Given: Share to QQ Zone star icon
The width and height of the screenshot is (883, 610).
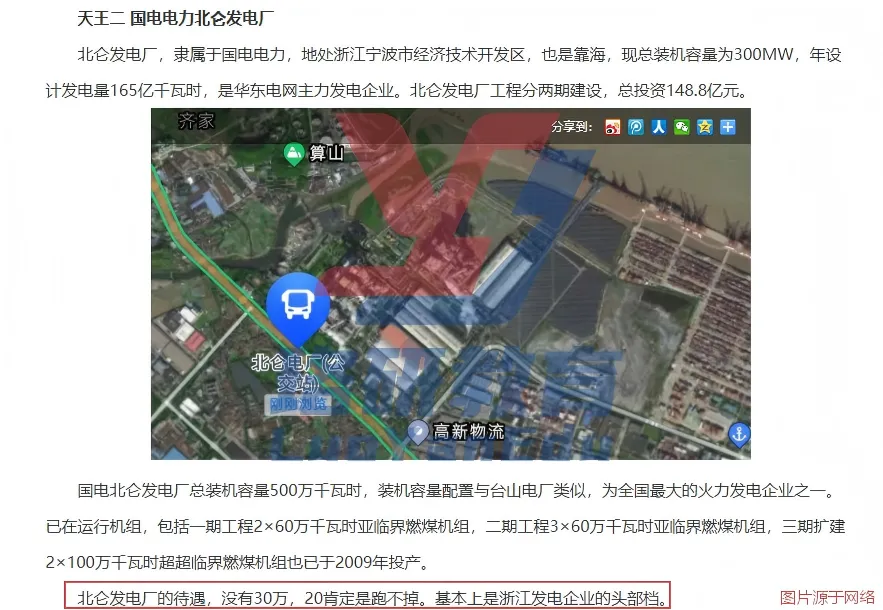Looking at the screenshot, I should pyautogui.click(x=704, y=127).
